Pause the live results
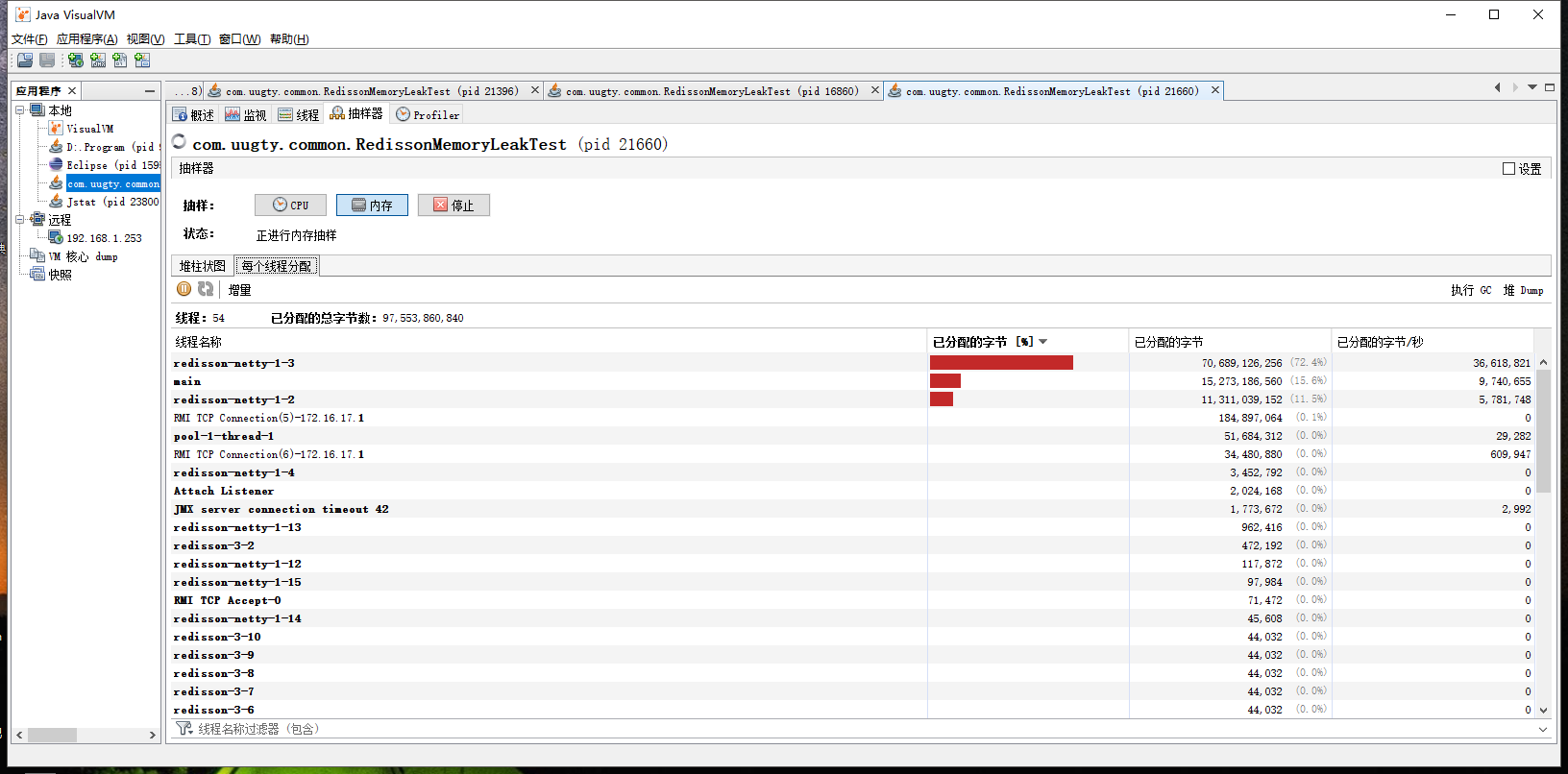1568x774 pixels. point(184,289)
